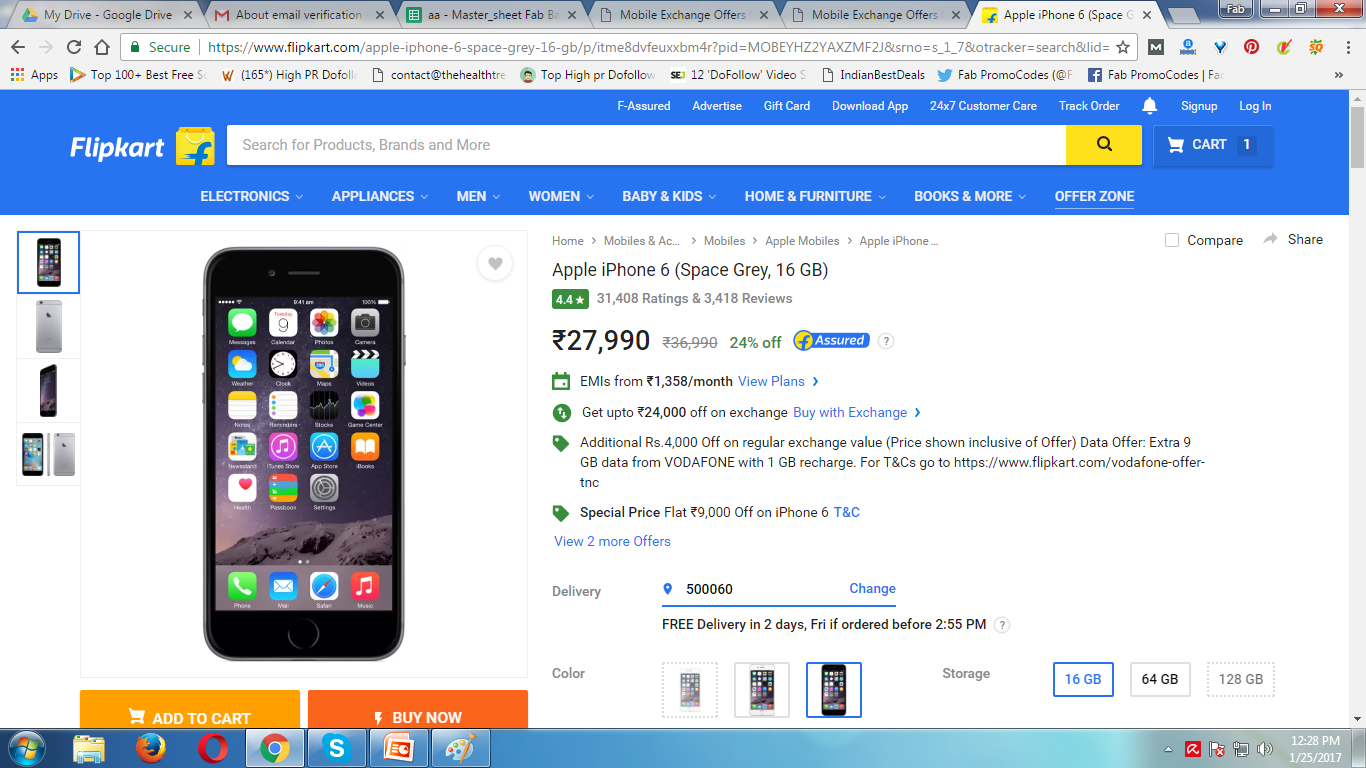Select the two-phones thumbnail image
This screenshot has height=768, width=1366.
(x=48, y=454)
